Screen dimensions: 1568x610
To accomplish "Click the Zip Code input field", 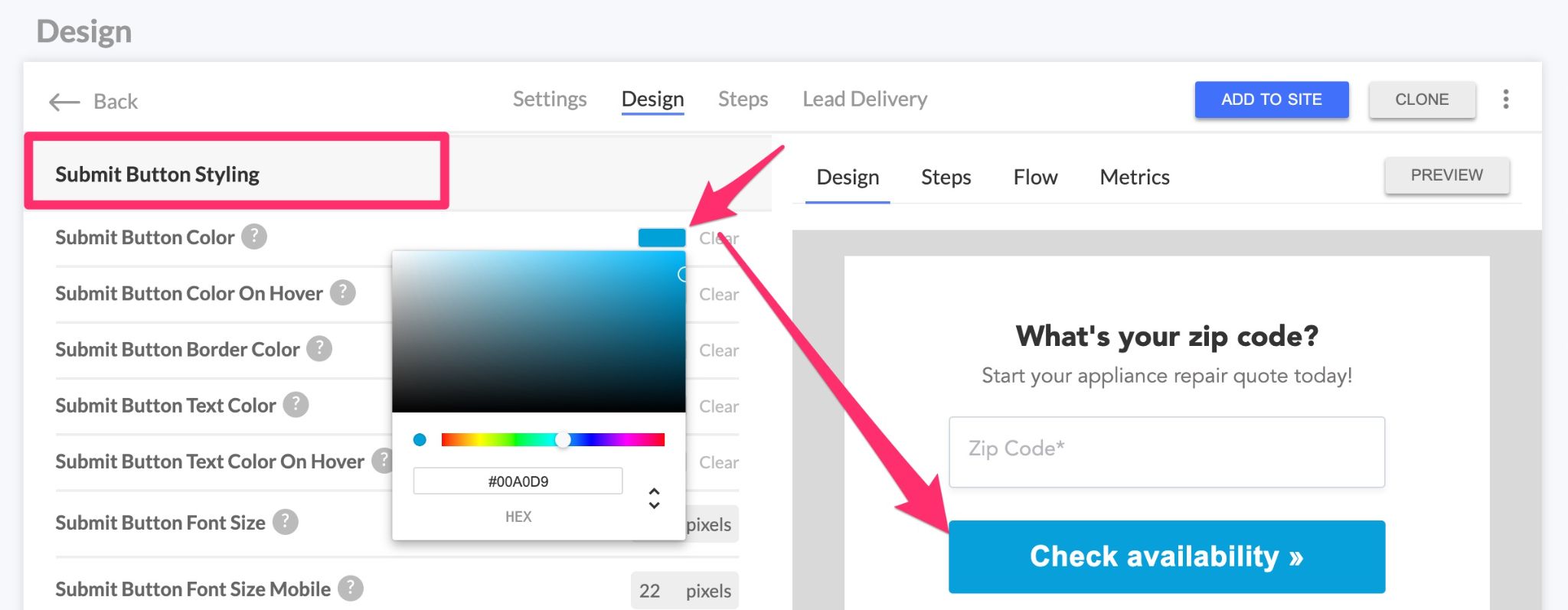I will [x=1166, y=452].
